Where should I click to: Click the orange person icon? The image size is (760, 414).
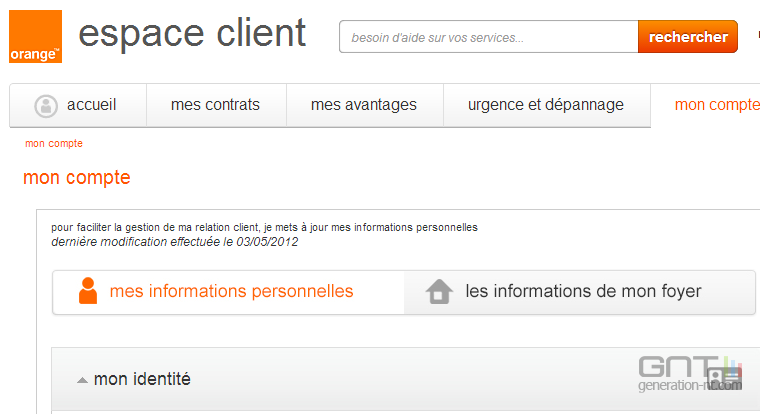point(88,291)
